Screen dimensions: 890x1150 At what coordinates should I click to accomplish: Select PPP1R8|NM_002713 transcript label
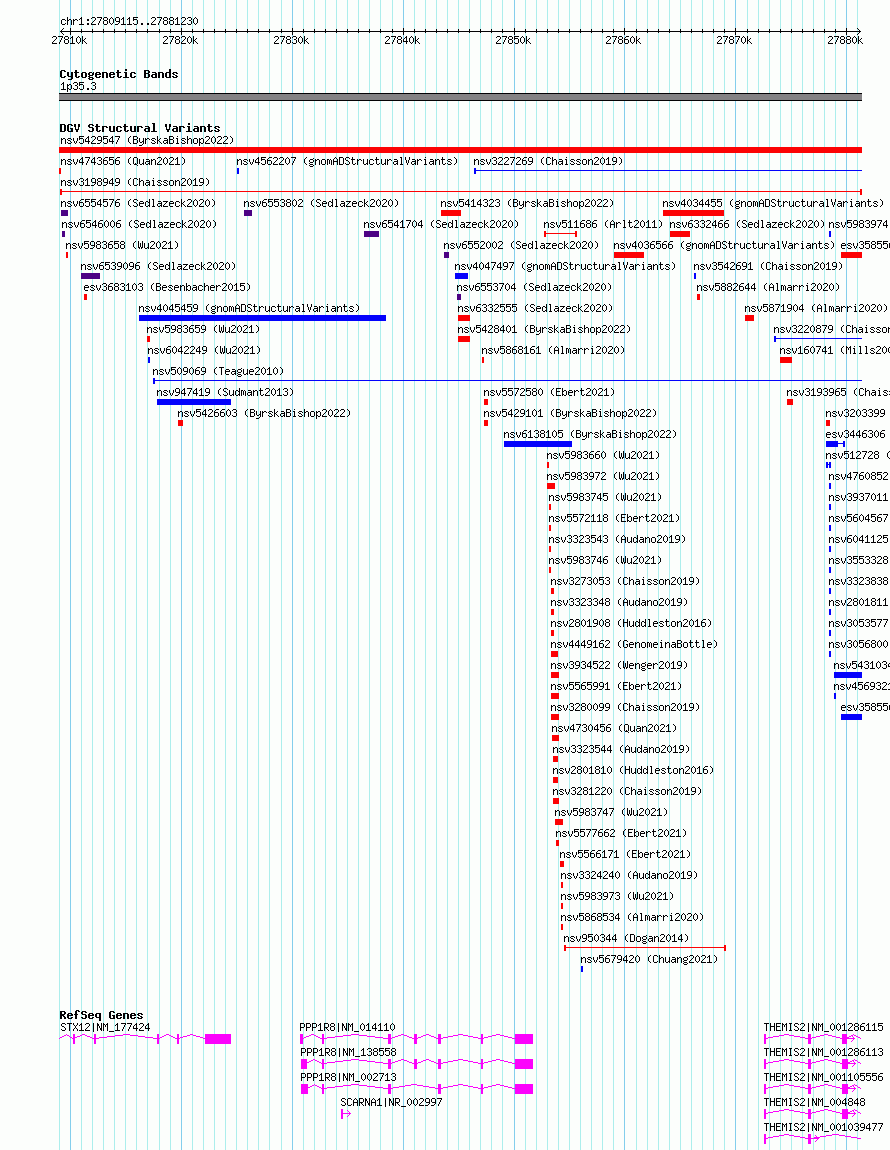pyautogui.click(x=348, y=1077)
